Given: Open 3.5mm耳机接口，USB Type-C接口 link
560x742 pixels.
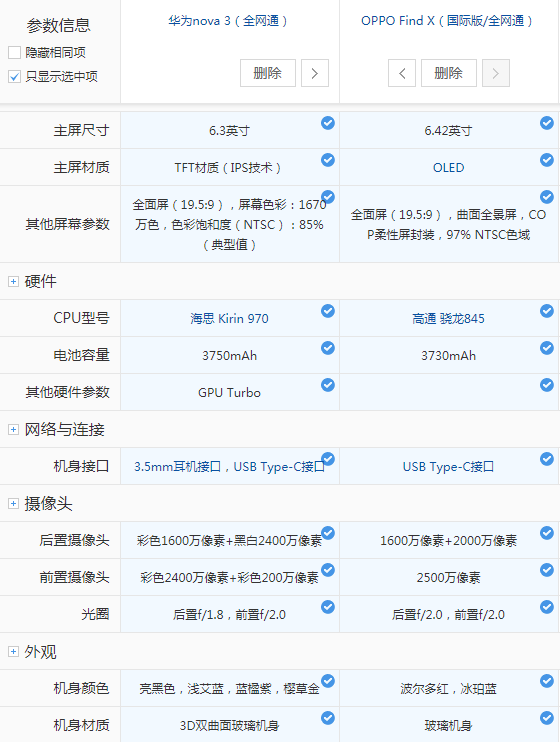Looking at the screenshot, I should click(229, 467).
